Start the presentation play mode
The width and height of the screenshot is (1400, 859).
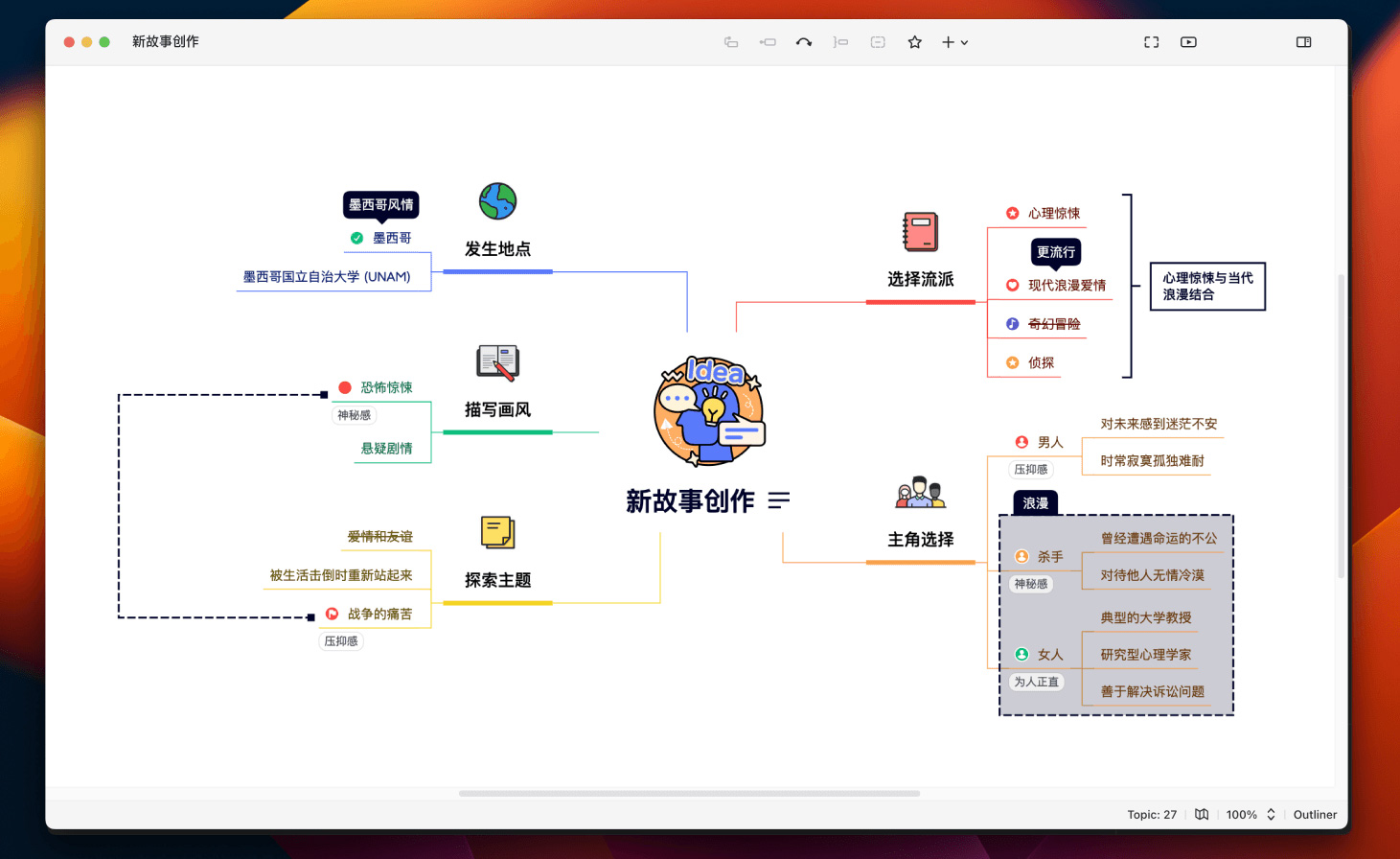[1188, 42]
